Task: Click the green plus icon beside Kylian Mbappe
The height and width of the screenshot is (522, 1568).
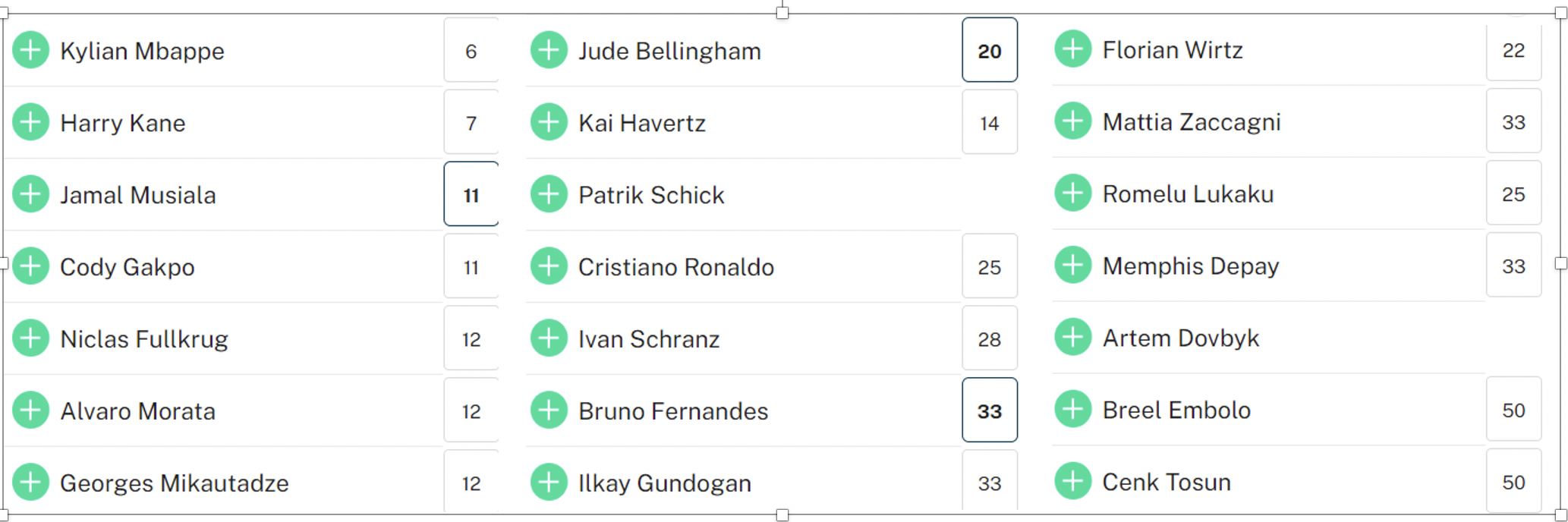Action: pos(30,50)
